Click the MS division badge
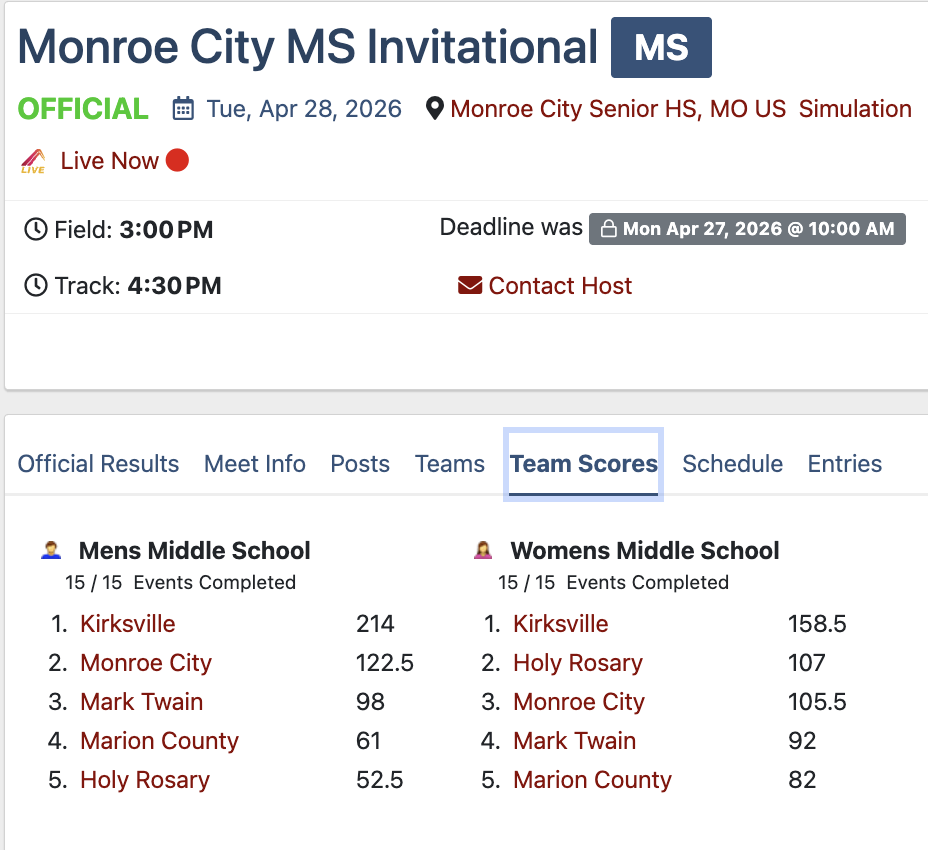928x850 pixels. coord(661,48)
